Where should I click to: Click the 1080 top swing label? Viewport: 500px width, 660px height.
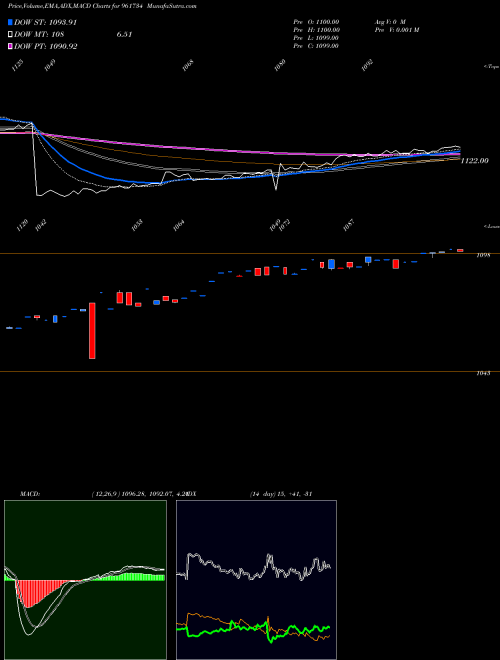point(280,66)
